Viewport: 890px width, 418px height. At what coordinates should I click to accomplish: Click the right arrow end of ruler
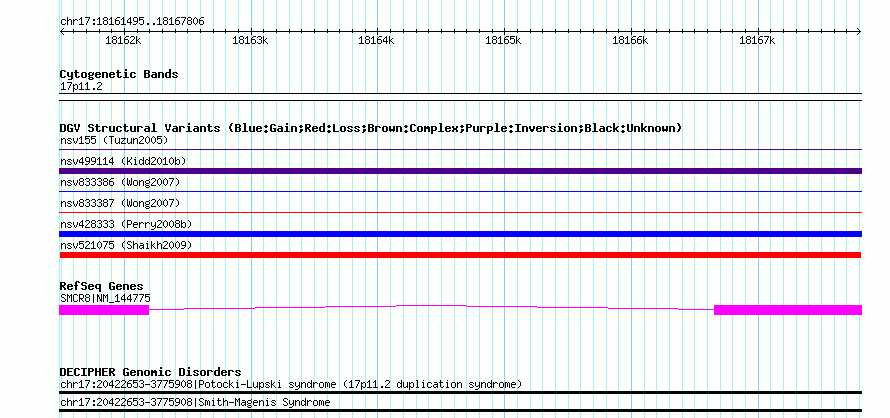859,32
